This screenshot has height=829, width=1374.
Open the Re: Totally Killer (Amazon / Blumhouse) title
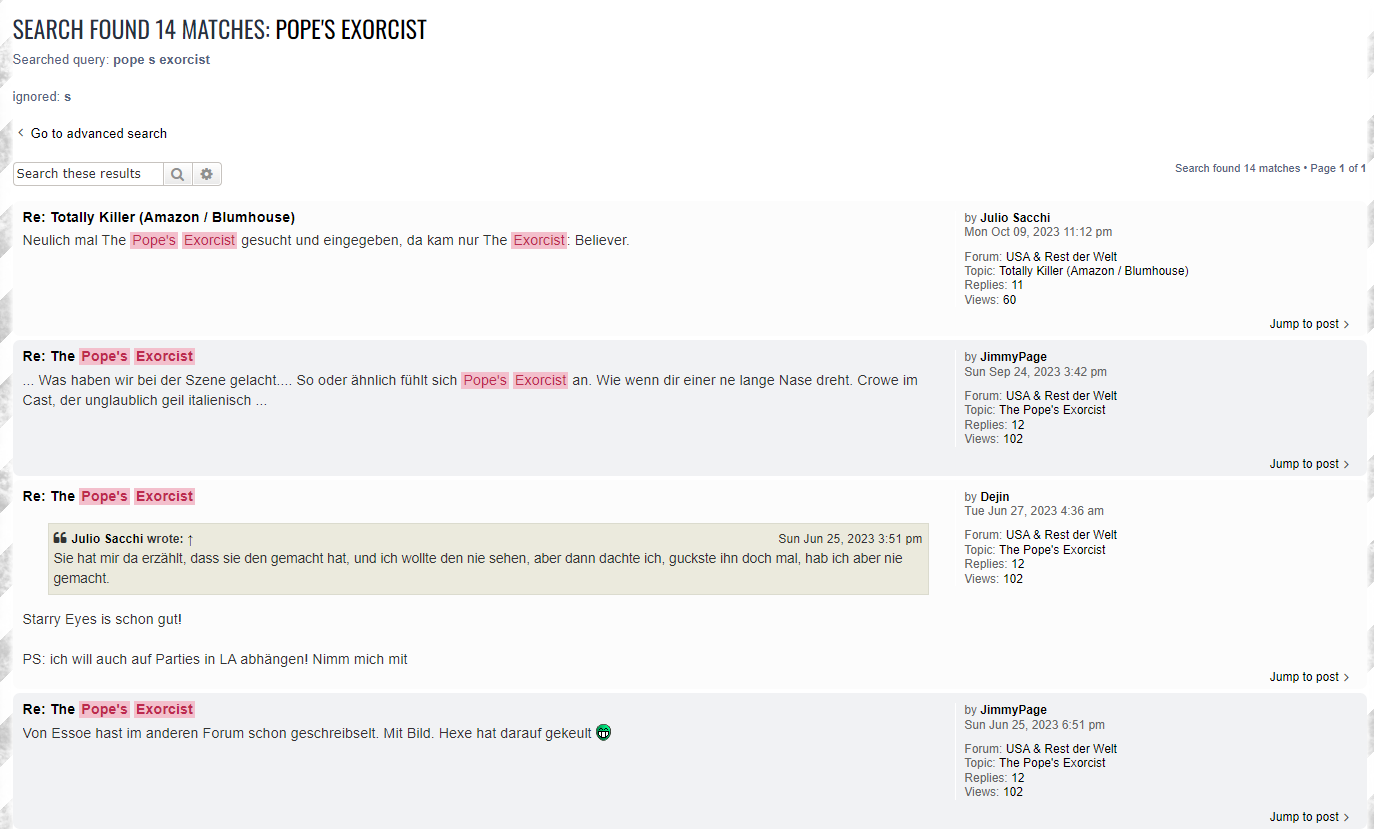[158, 217]
